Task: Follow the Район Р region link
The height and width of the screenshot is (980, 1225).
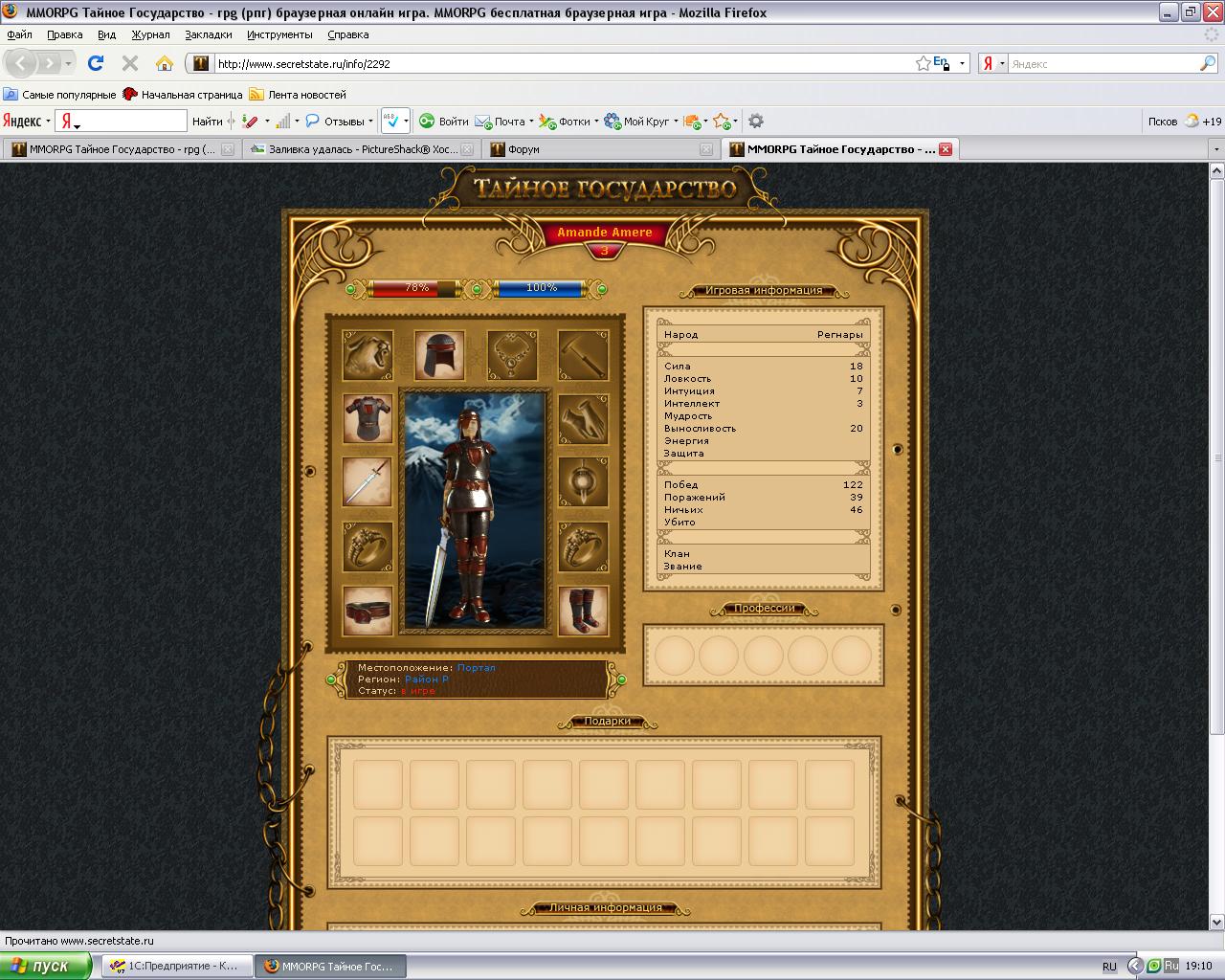Action: tap(427, 679)
